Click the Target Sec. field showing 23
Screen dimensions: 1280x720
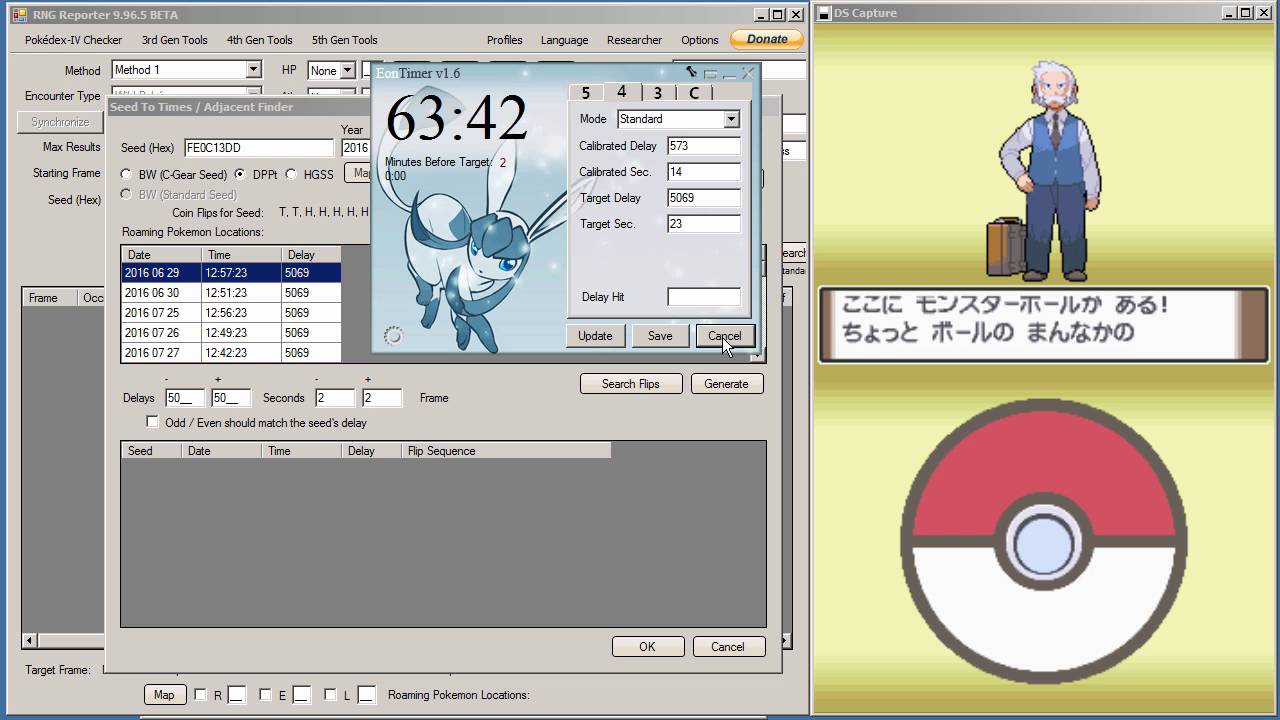[704, 224]
